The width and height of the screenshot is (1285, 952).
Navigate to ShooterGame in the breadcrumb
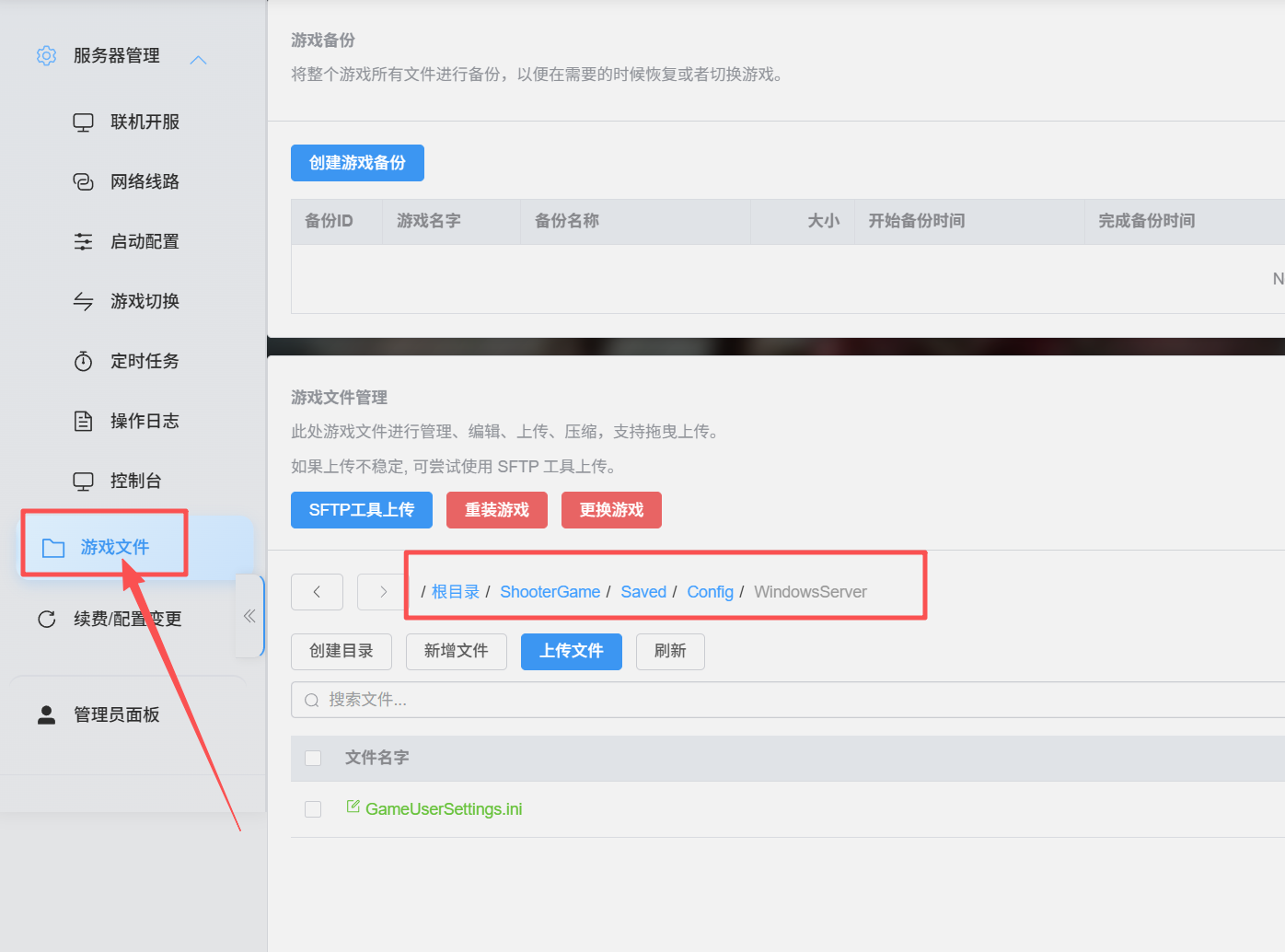point(550,592)
